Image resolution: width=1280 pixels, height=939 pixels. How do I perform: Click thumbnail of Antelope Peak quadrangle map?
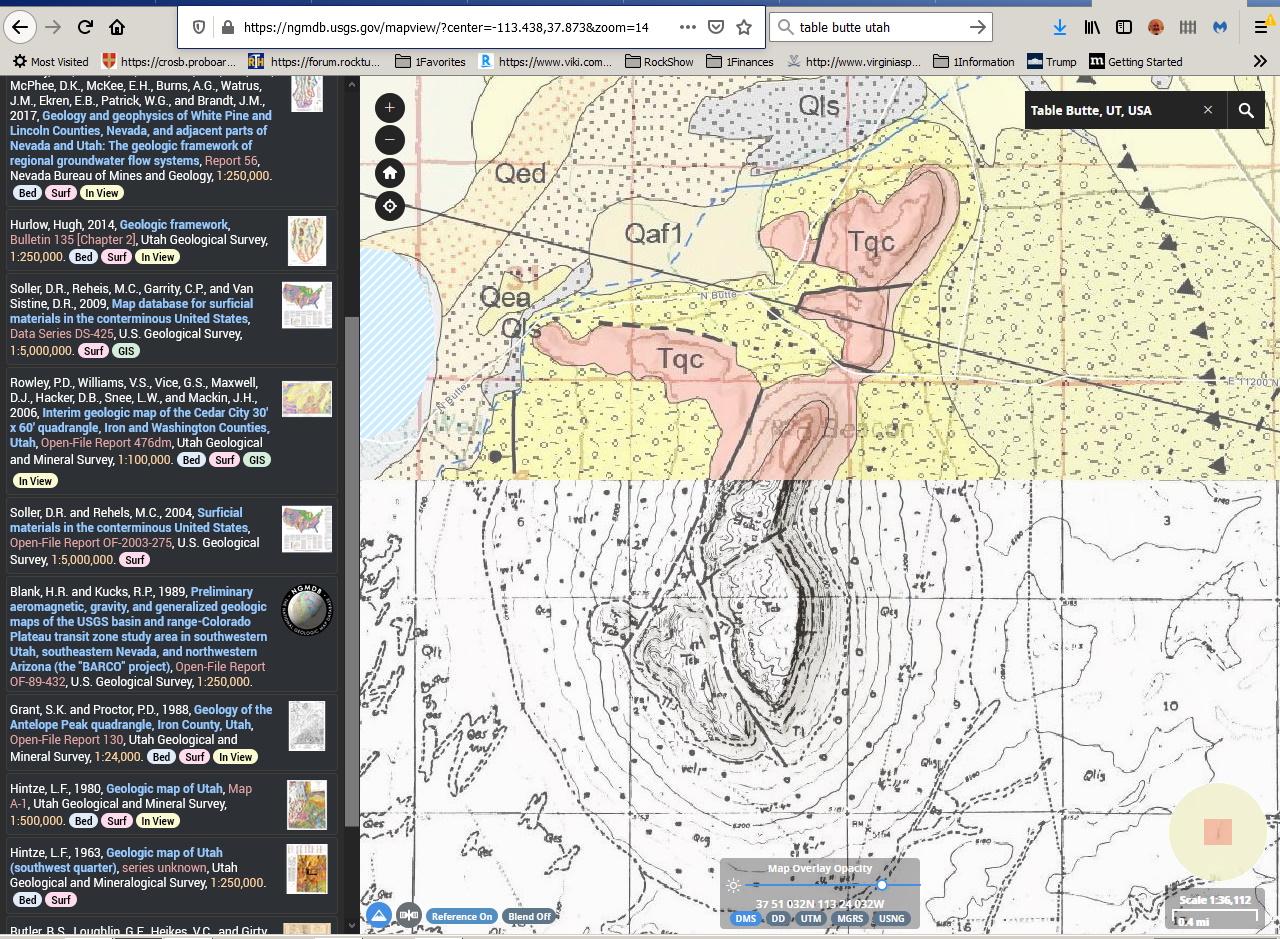pyautogui.click(x=307, y=725)
